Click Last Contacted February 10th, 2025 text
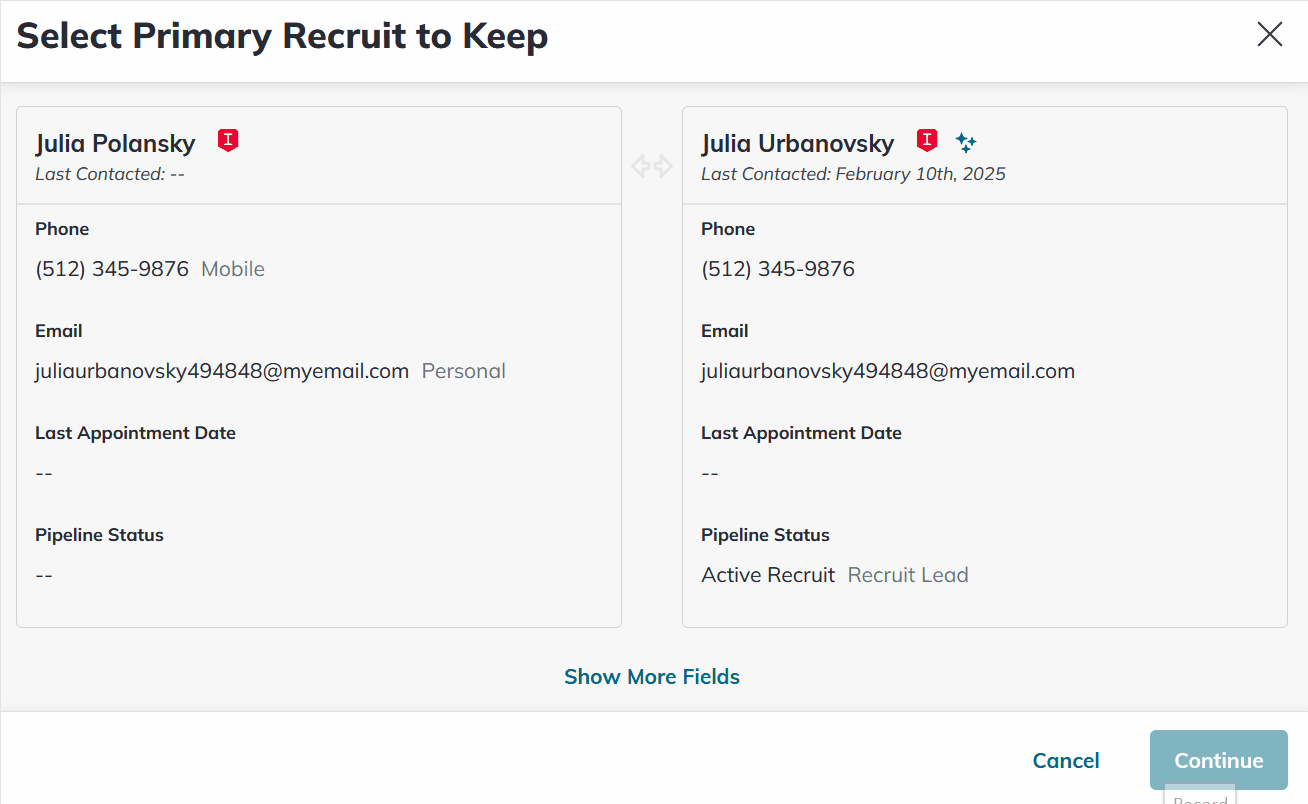The width and height of the screenshot is (1308, 804). click(853, 174)
